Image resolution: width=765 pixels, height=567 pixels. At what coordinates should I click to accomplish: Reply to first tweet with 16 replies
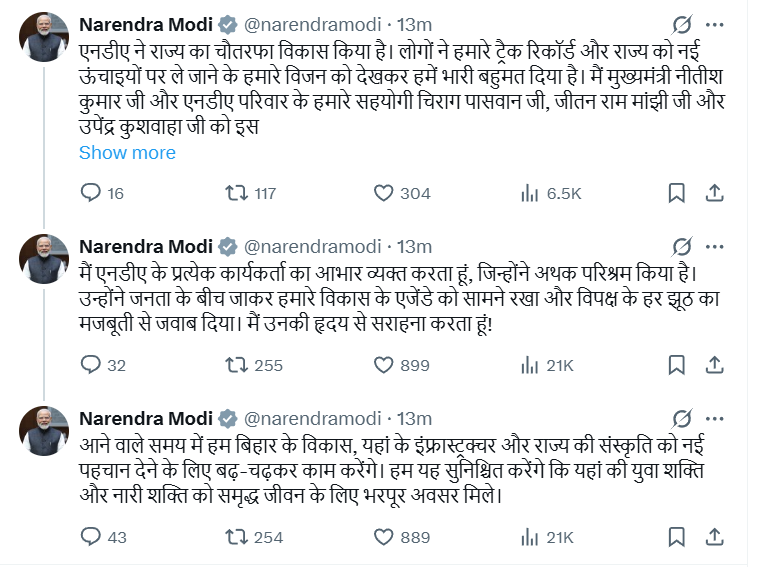pos(91,193)
